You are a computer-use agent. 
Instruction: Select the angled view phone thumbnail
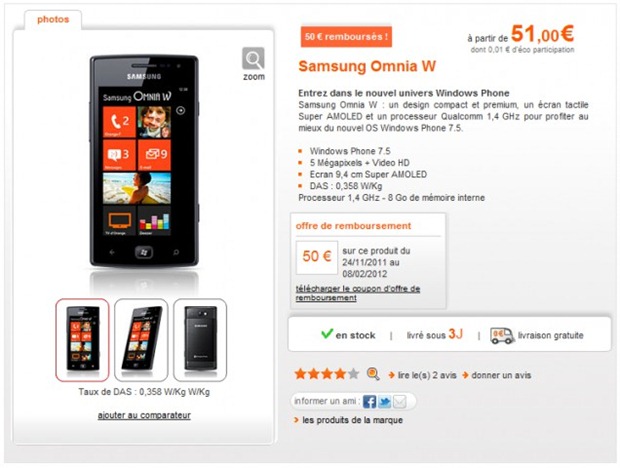[x=141, y=340]
